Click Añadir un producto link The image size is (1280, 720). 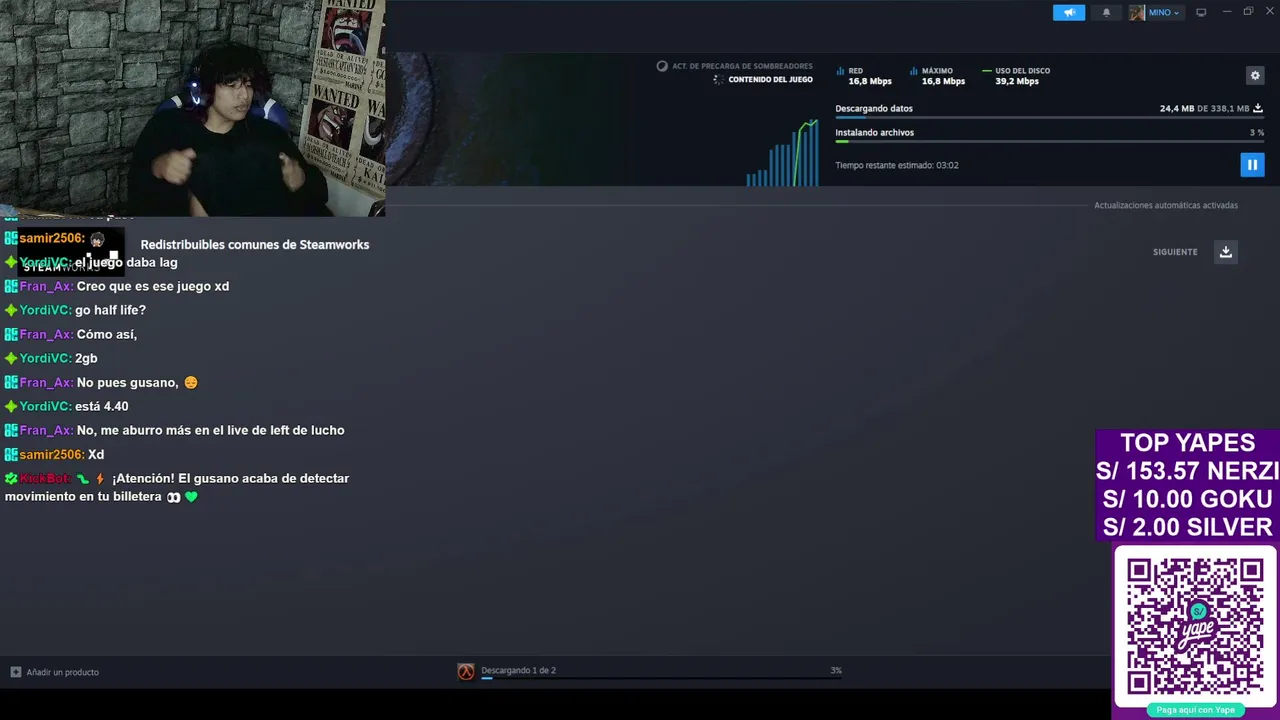pyautogui.click(x=62, y=672)
